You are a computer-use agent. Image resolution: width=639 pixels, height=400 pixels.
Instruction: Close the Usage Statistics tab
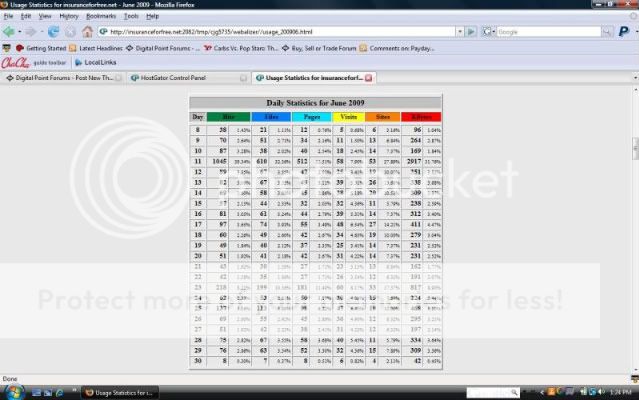[368, 78]
